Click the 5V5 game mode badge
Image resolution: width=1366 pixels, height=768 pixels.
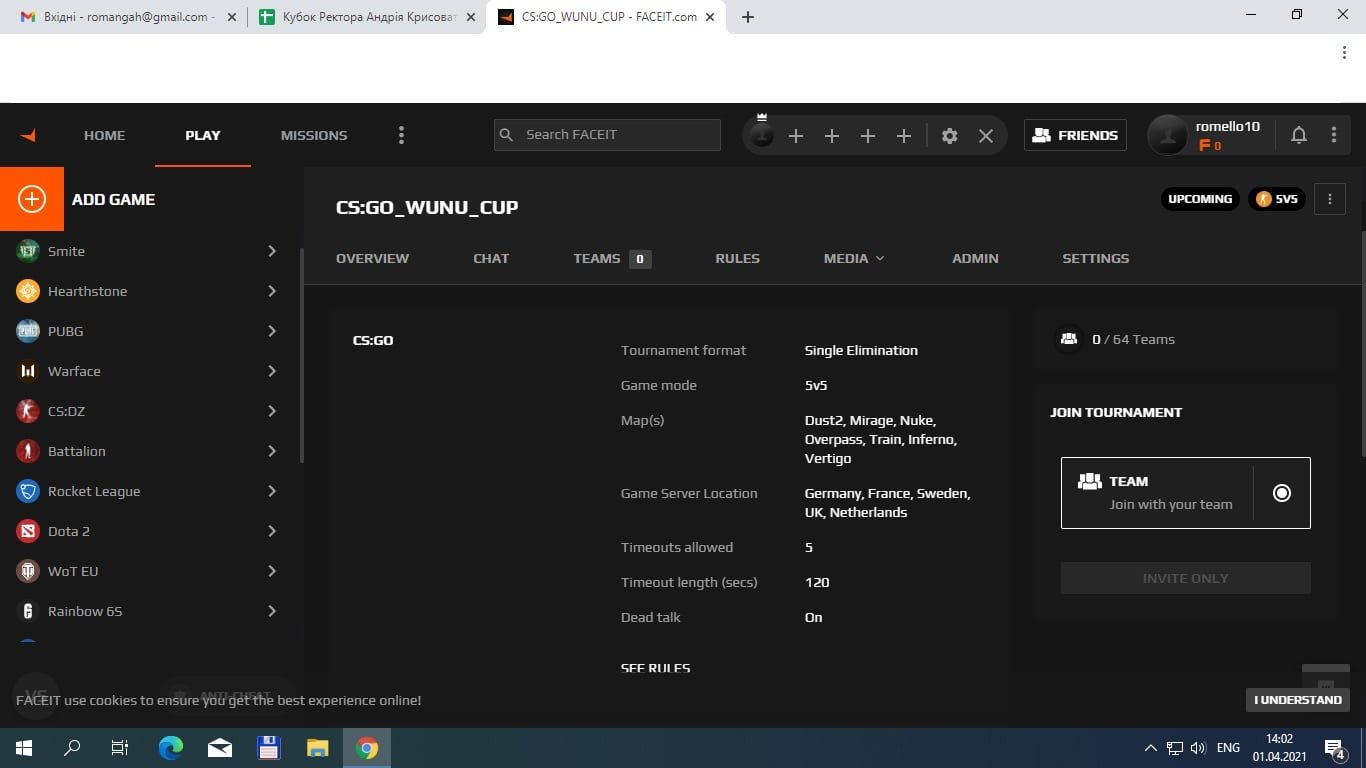click(x=1277, y=199)
